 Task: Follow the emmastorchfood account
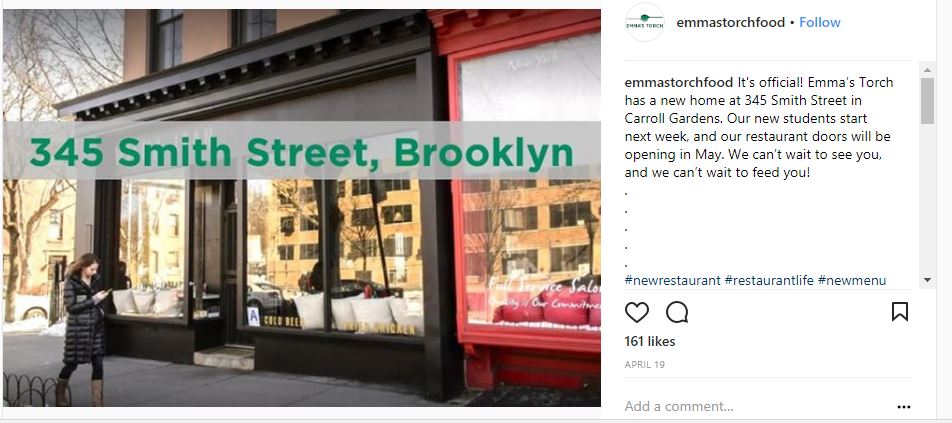coord(820,22)
